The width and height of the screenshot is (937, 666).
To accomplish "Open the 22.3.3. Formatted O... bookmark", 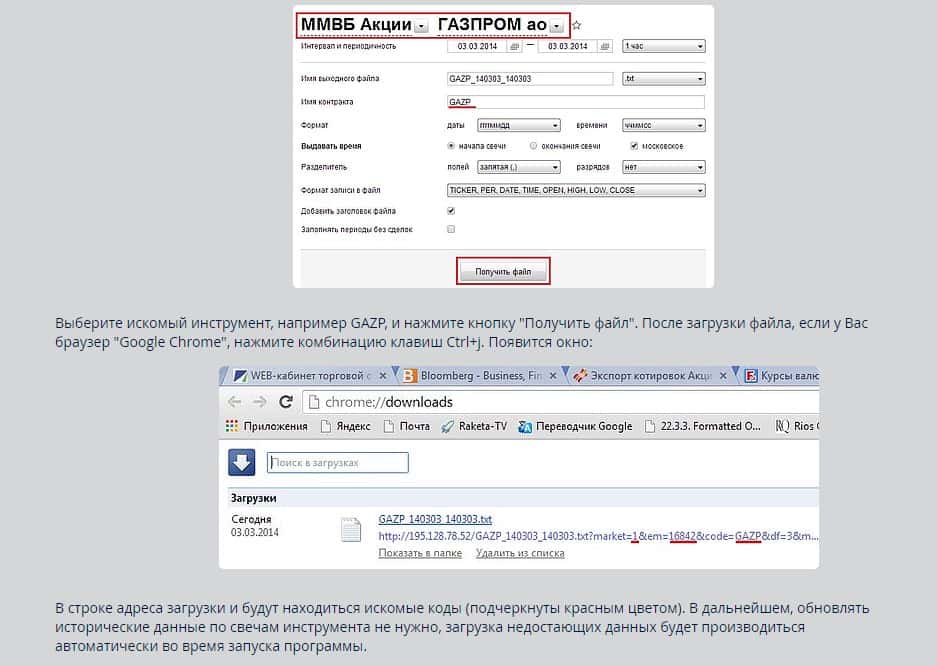I will 702,426.
